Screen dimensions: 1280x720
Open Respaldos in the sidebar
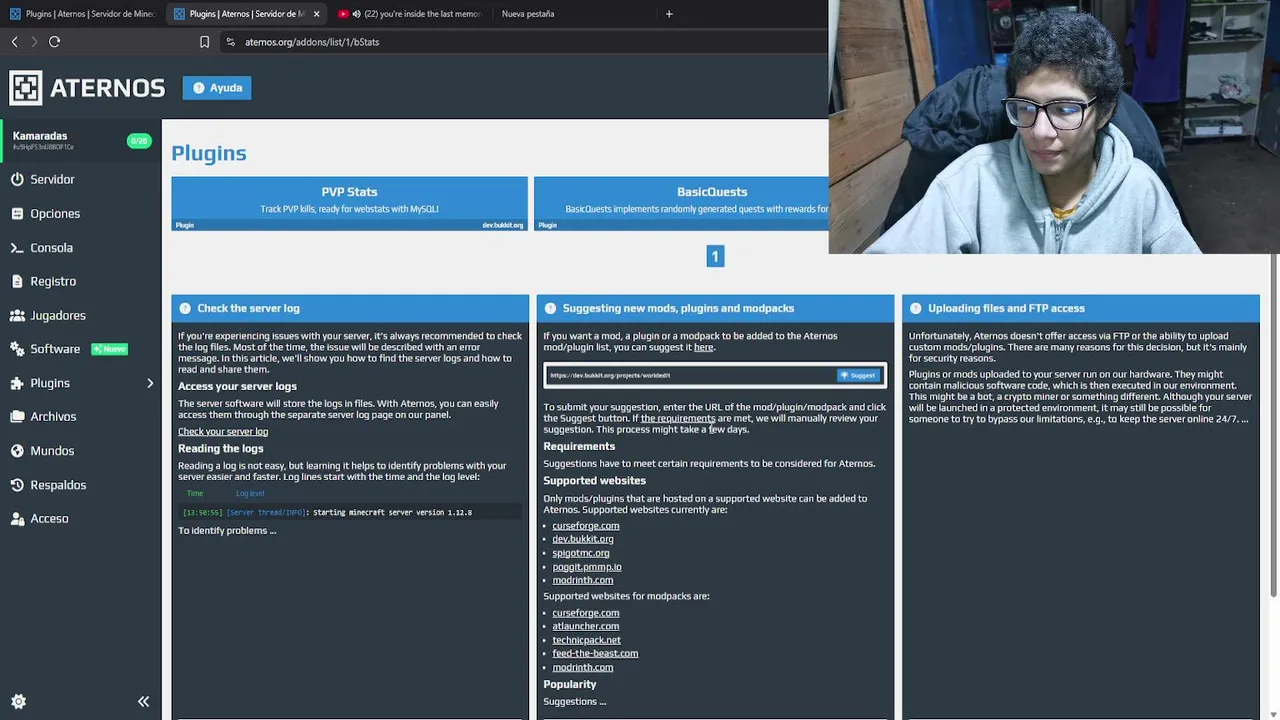pyautogui.click(x=58, y=485)
